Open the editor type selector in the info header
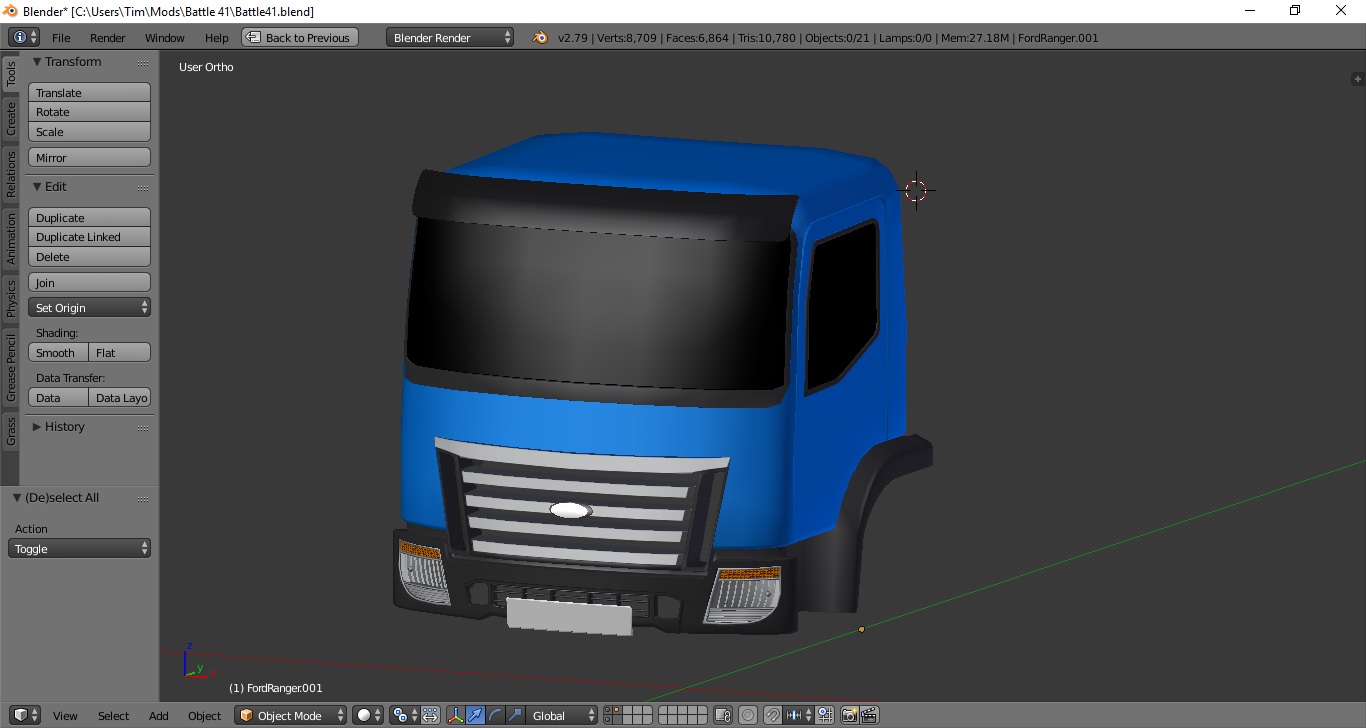 (24, 37)
